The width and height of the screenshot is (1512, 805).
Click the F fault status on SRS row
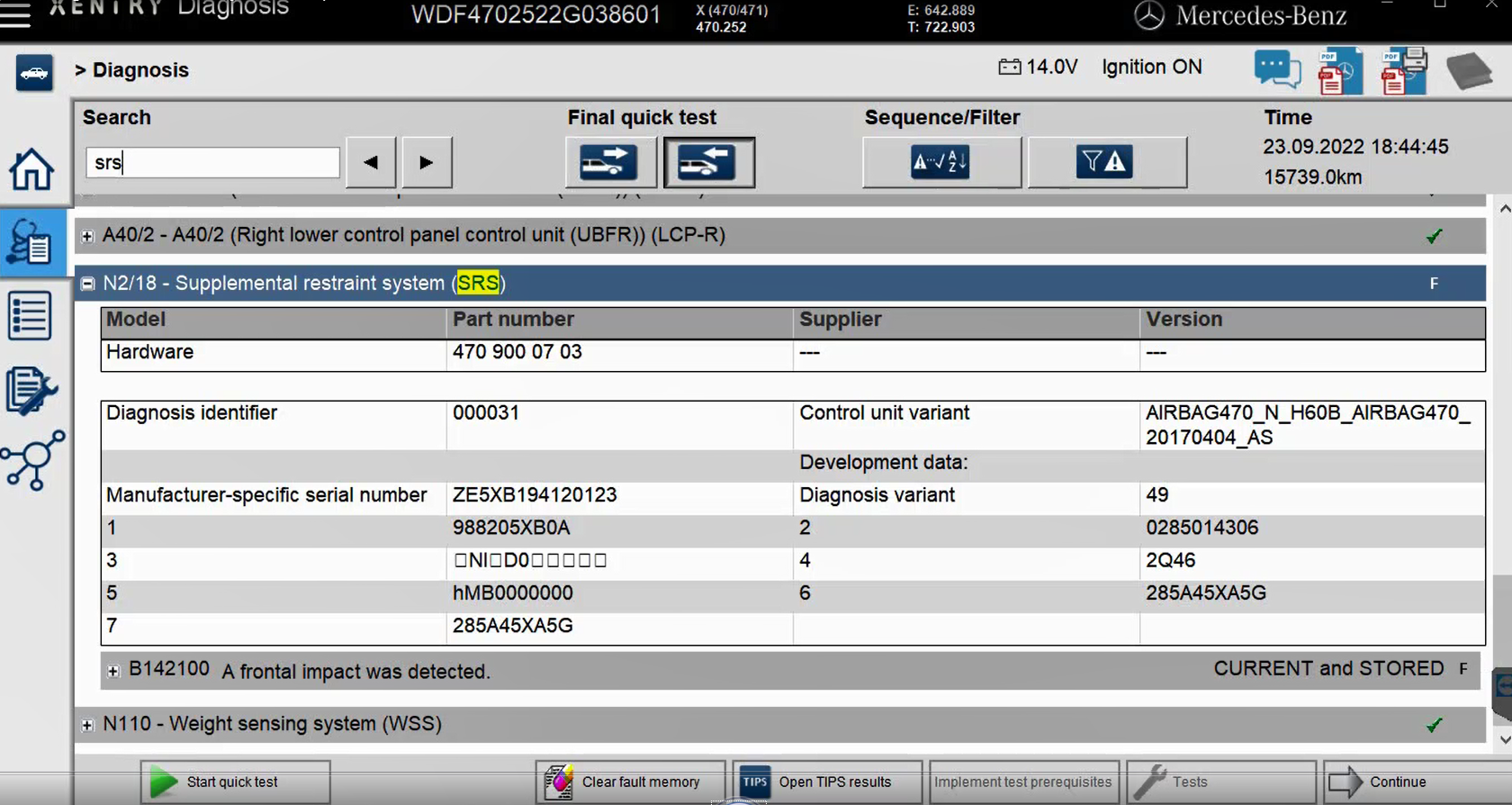(x=1434, y=284)
